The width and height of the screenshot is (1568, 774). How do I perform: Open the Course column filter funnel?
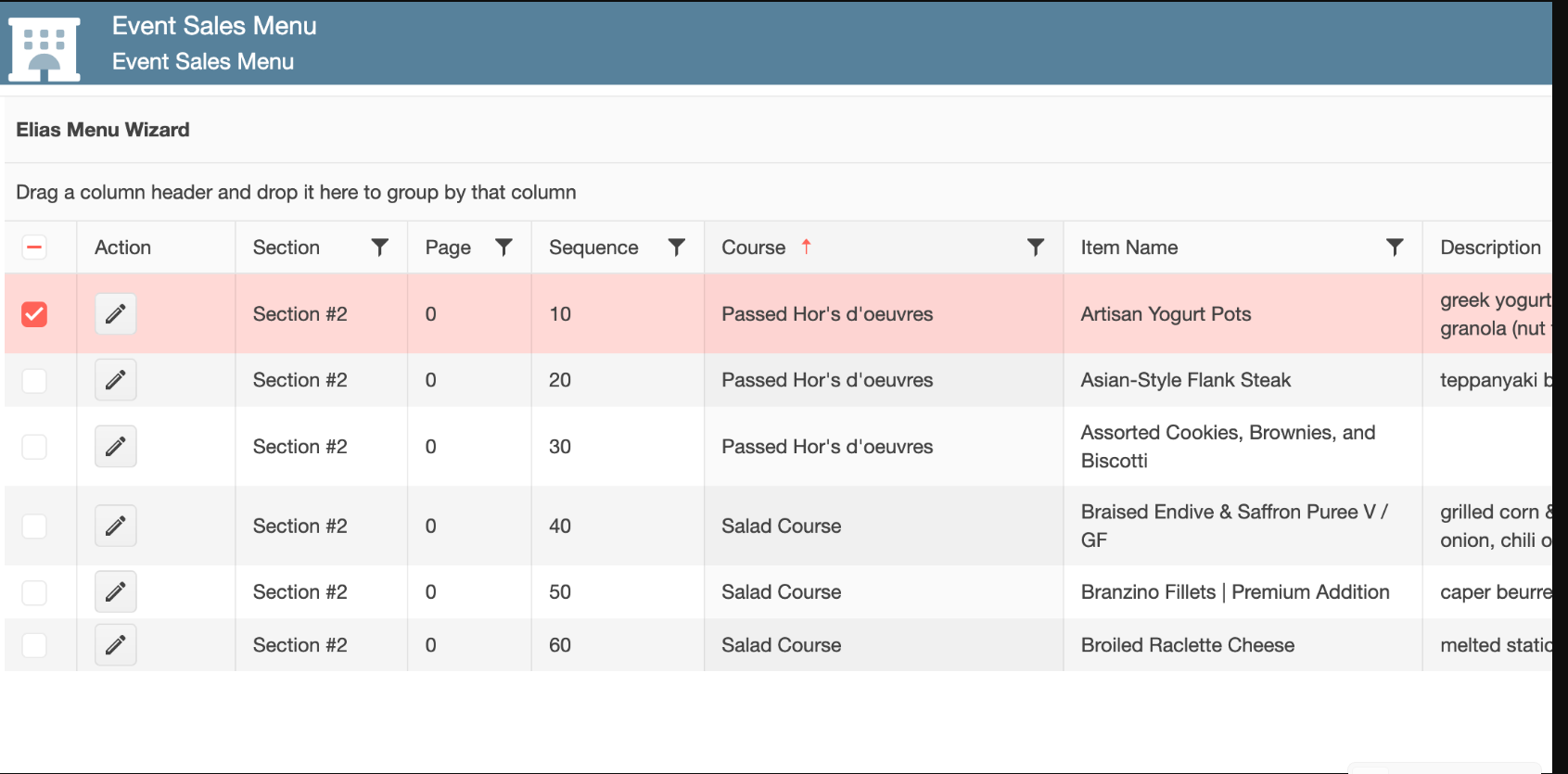pyautogui.click(x=1036, y=247)
